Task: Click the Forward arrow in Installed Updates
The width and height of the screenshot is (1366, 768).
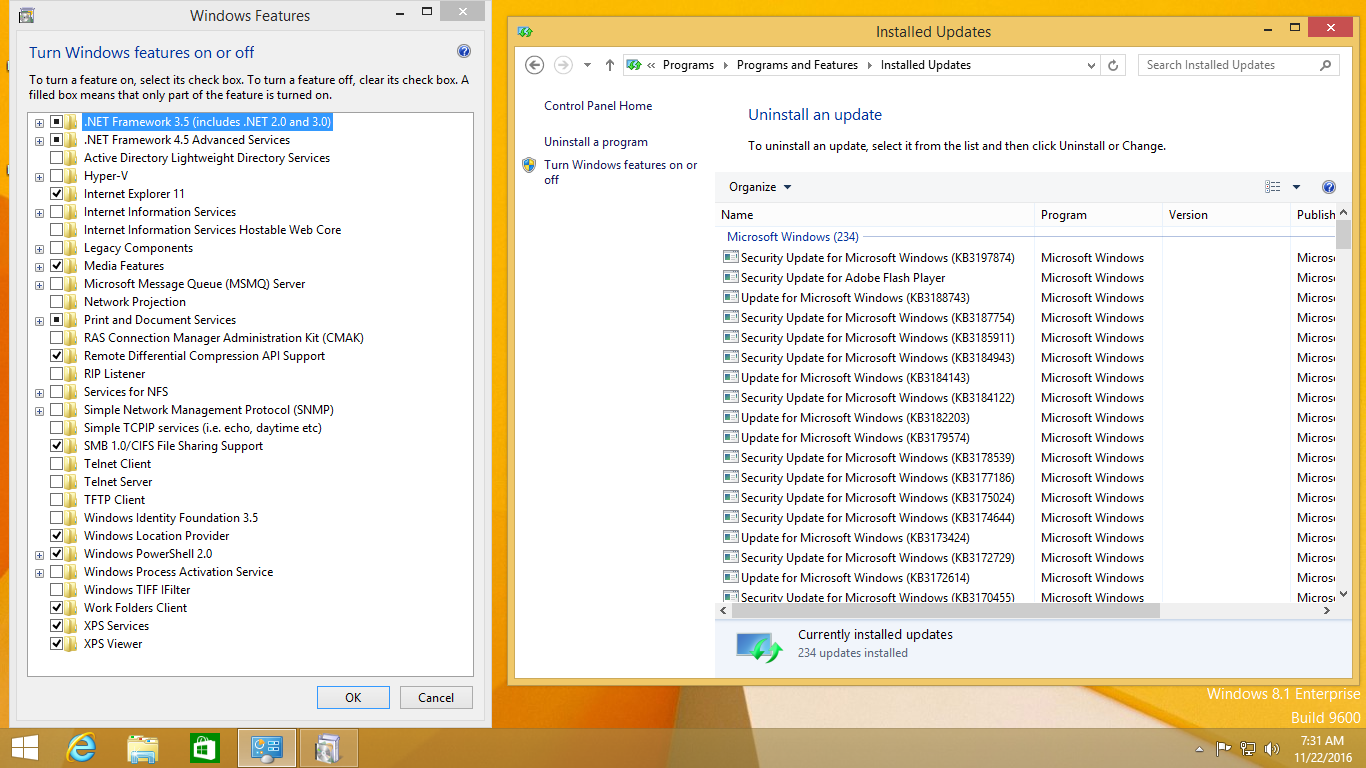Action: 563,65
